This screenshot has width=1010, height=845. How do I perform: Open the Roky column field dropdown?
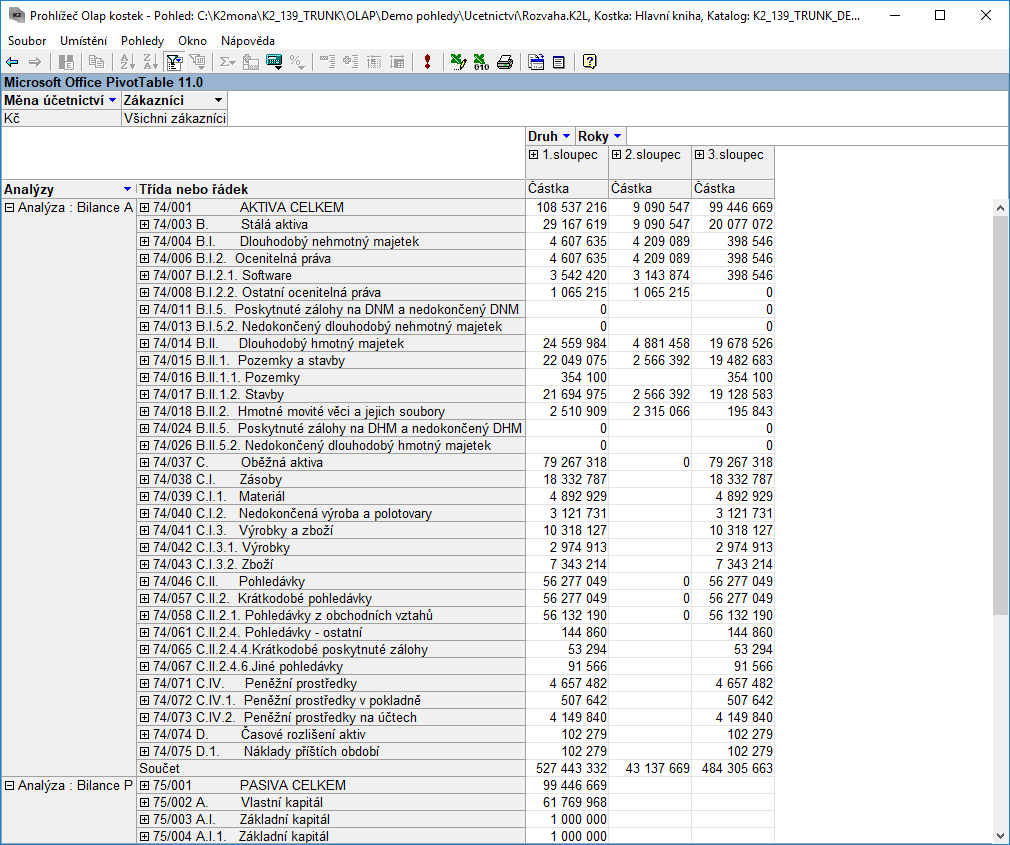click(617, 137)
